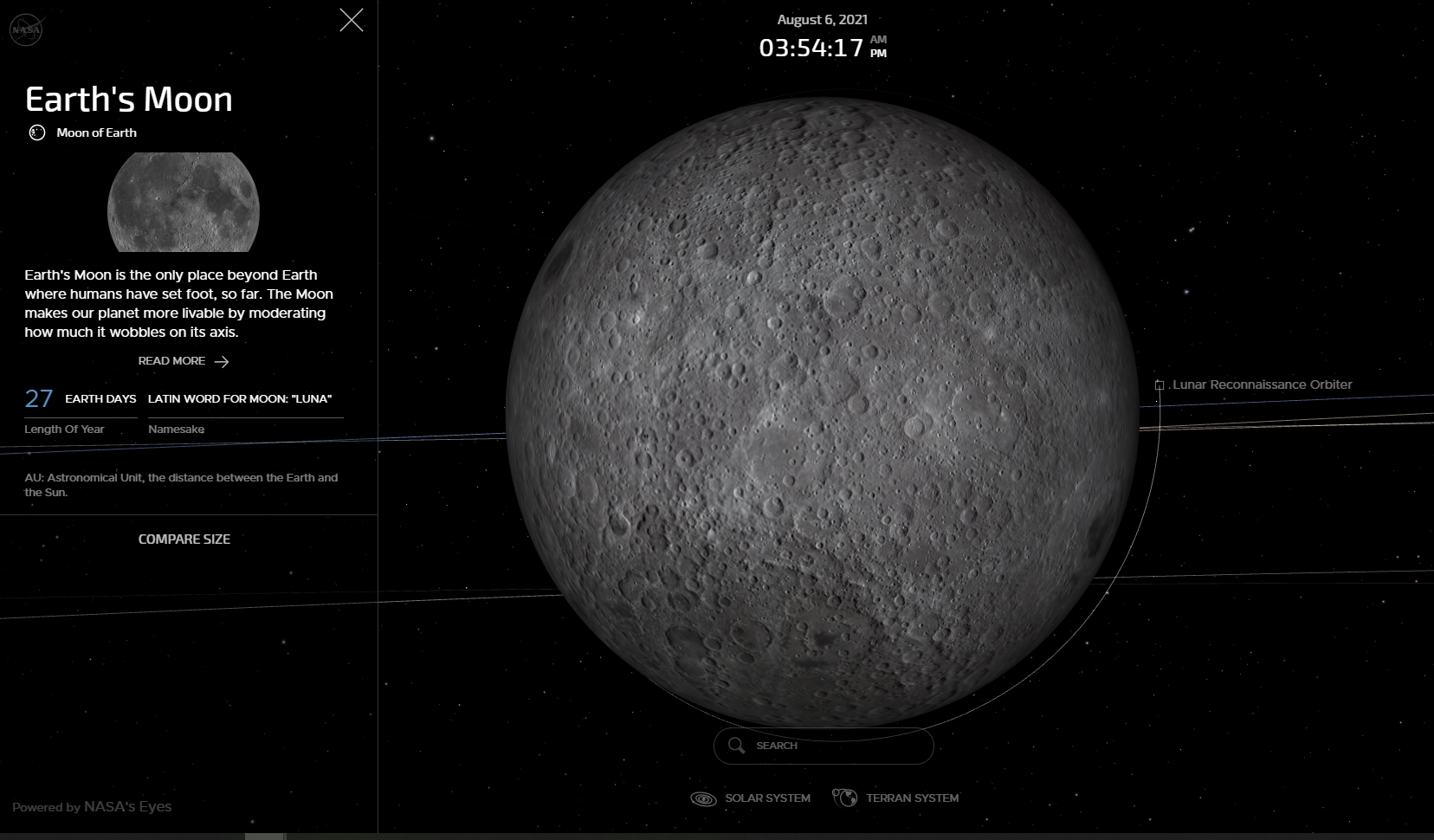
Task: Click the Lunar Reconnaissance Orbiter label
Action: click(x=1262, y=384)
